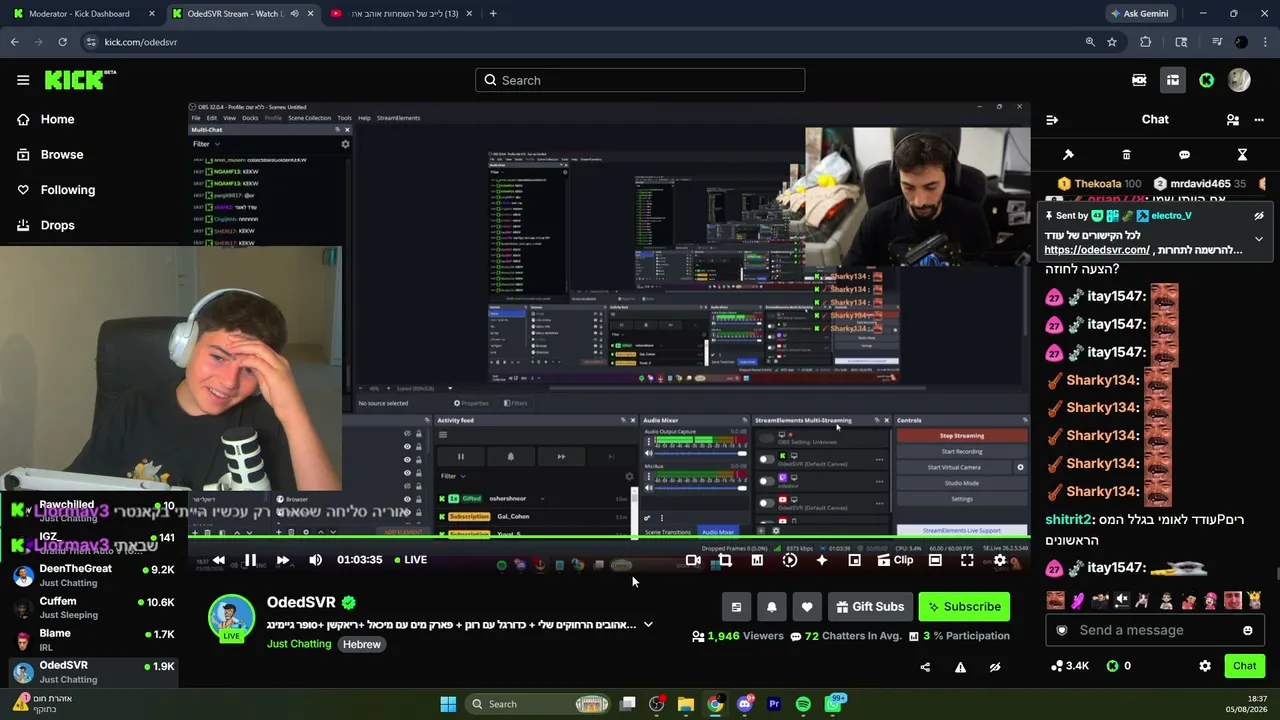This screenshot has height=720, width=1280.
Task: Click the channel points 3.4K balance
Action: 1070,666
